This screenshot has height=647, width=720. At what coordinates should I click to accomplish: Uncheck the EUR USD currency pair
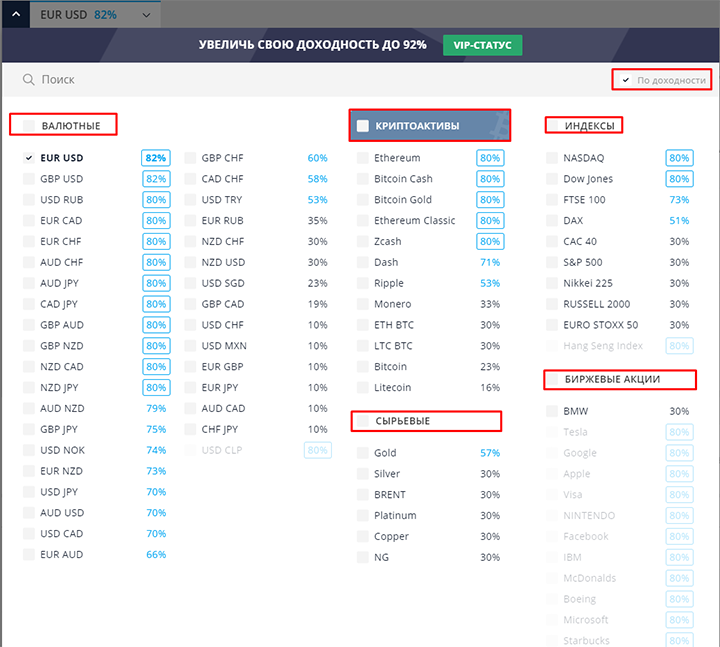pyautogui.click(x=28, y=158)
